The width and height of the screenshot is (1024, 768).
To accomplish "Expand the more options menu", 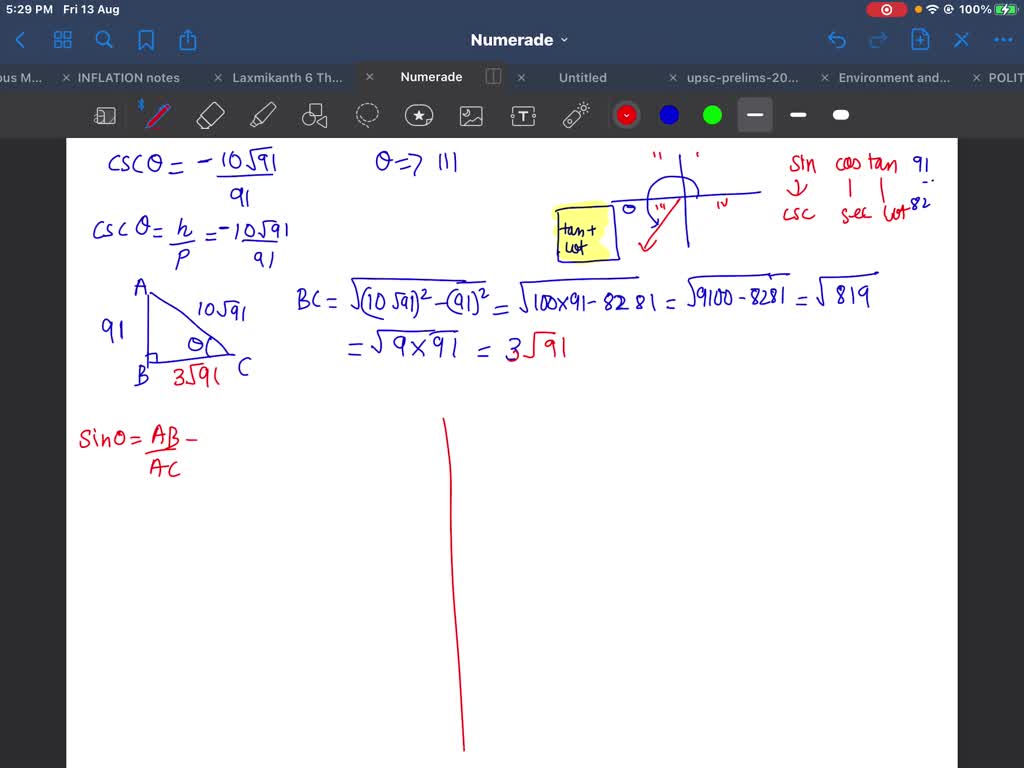I will pos(1003,40).
